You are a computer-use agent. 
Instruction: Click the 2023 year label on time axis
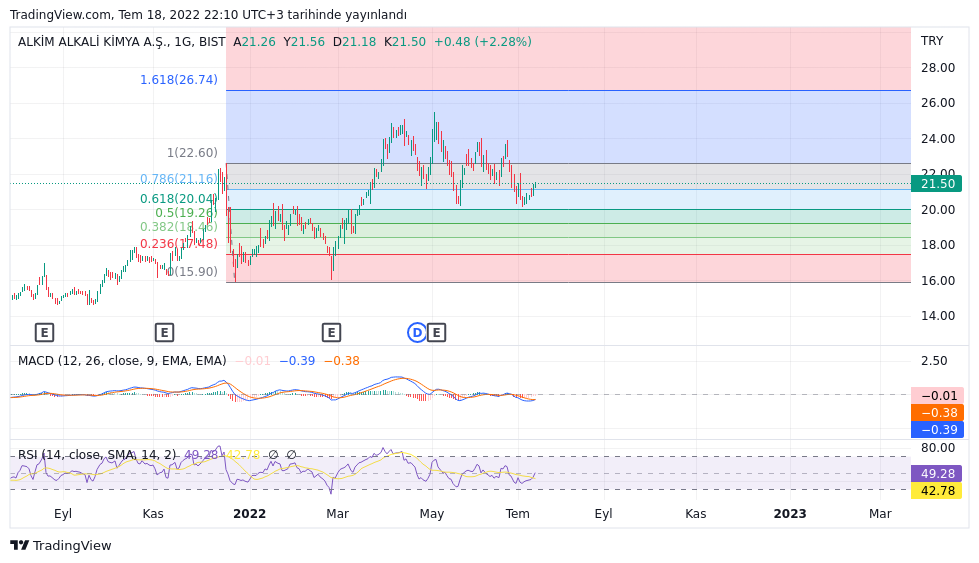(x=790, y=514)
